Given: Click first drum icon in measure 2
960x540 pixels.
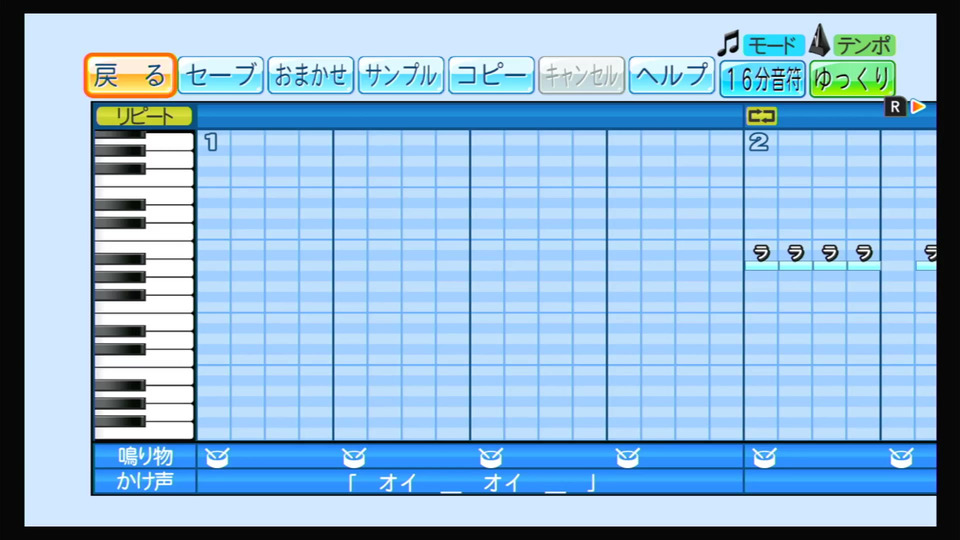Looking at the screenshot, I should point(764,457).
